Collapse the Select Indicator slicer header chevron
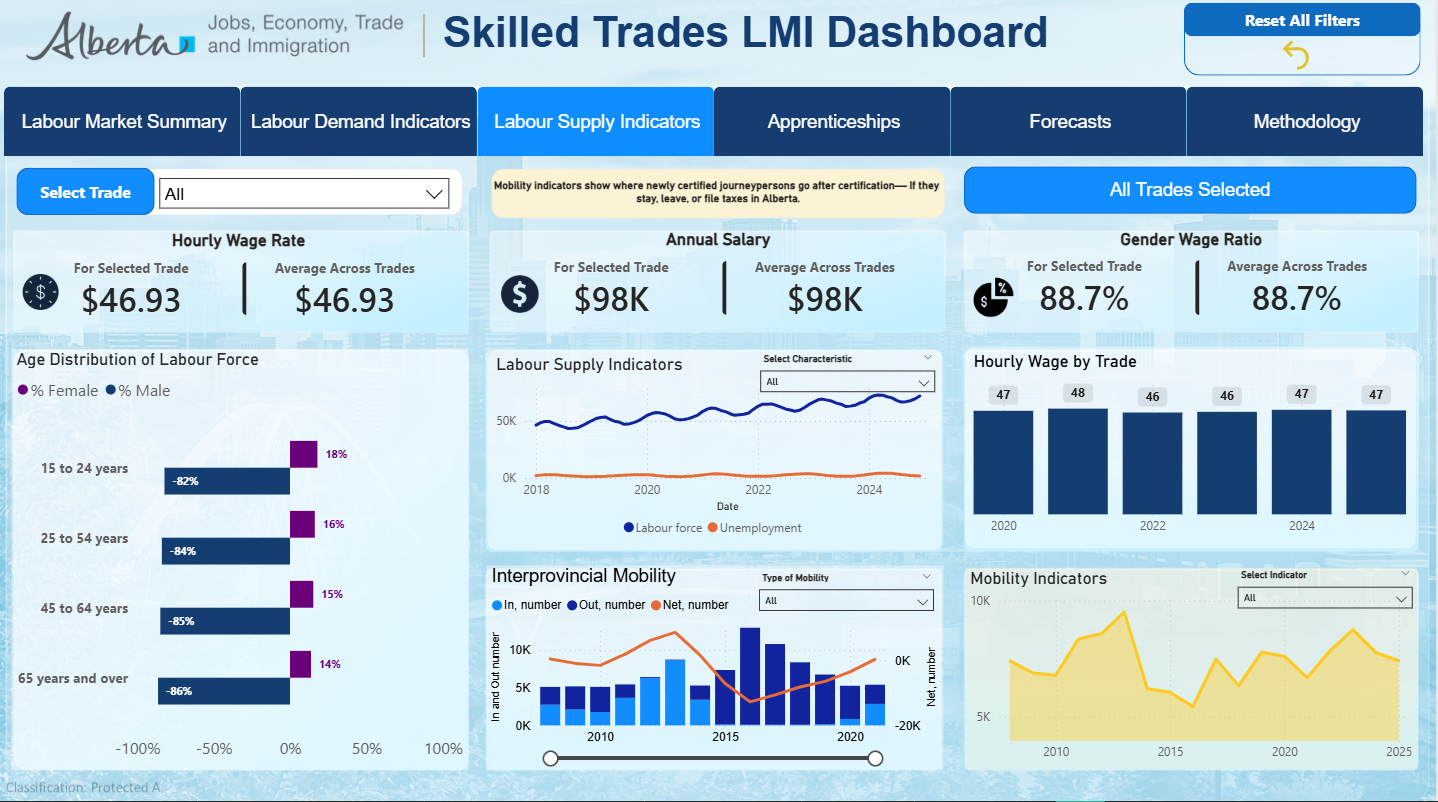Screen dimensions: 1438x802 point(1405,574)
